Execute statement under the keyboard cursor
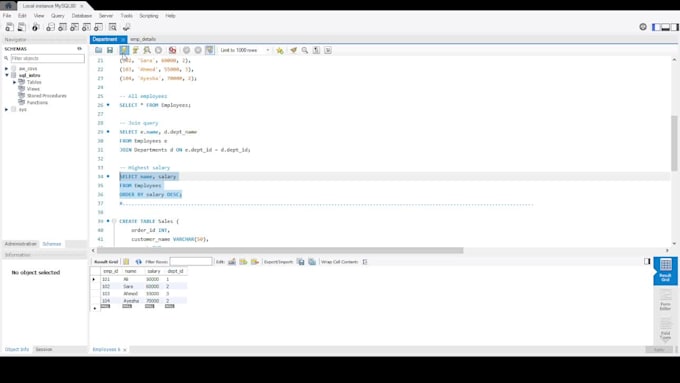The width and height of the screenshot is (680, 383). [x=135, y=50]
